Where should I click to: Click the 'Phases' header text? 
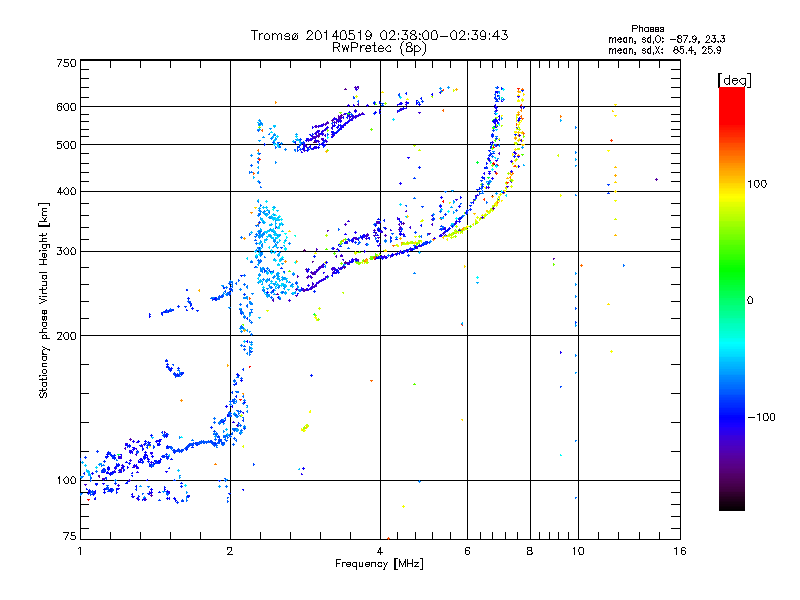(647, 29)
